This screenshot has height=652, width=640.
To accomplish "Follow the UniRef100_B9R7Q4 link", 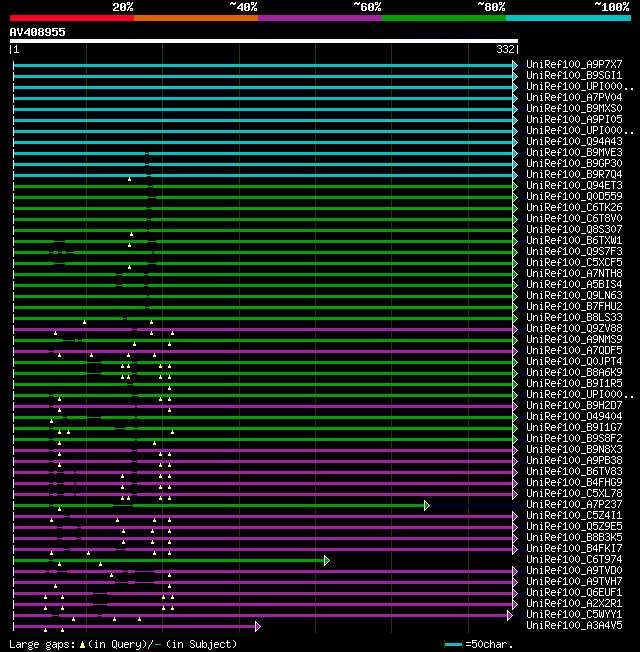I will pyautogui.click(x=574, y=174).
